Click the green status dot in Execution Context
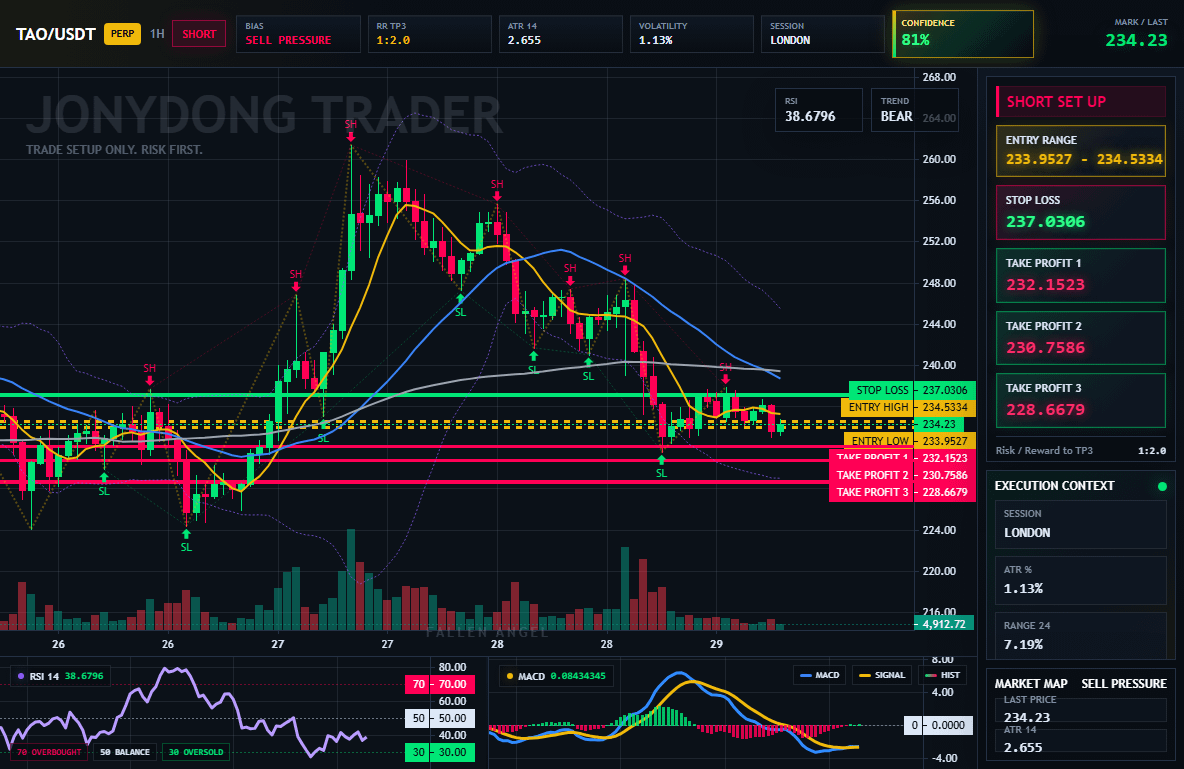Screen dimensions: 1184x769 point(1162,486)
